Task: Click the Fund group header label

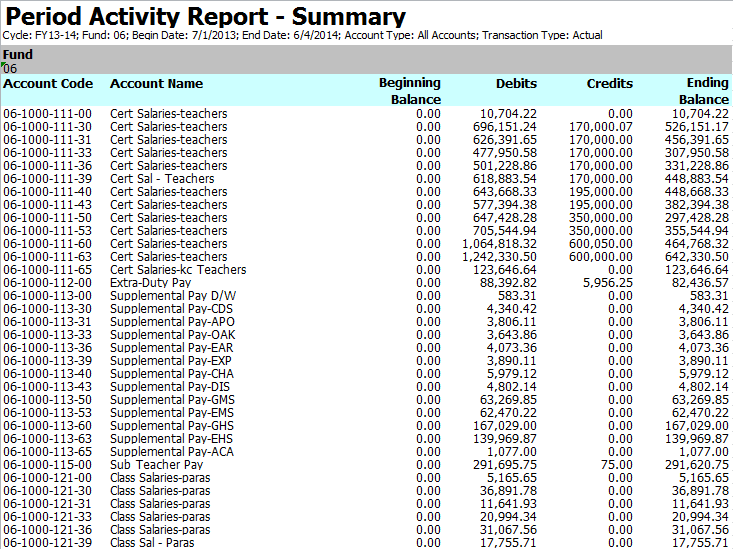Action: point(17,54)
